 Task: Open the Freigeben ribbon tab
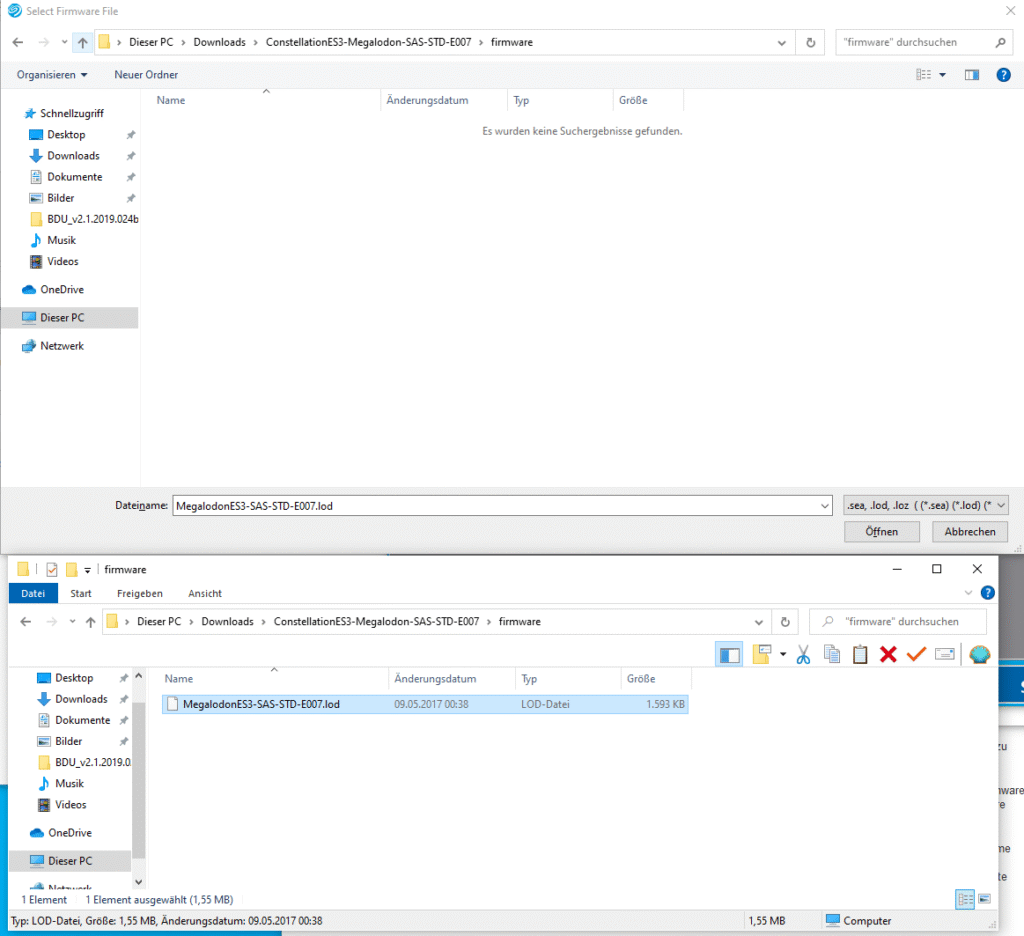point(139,593)
